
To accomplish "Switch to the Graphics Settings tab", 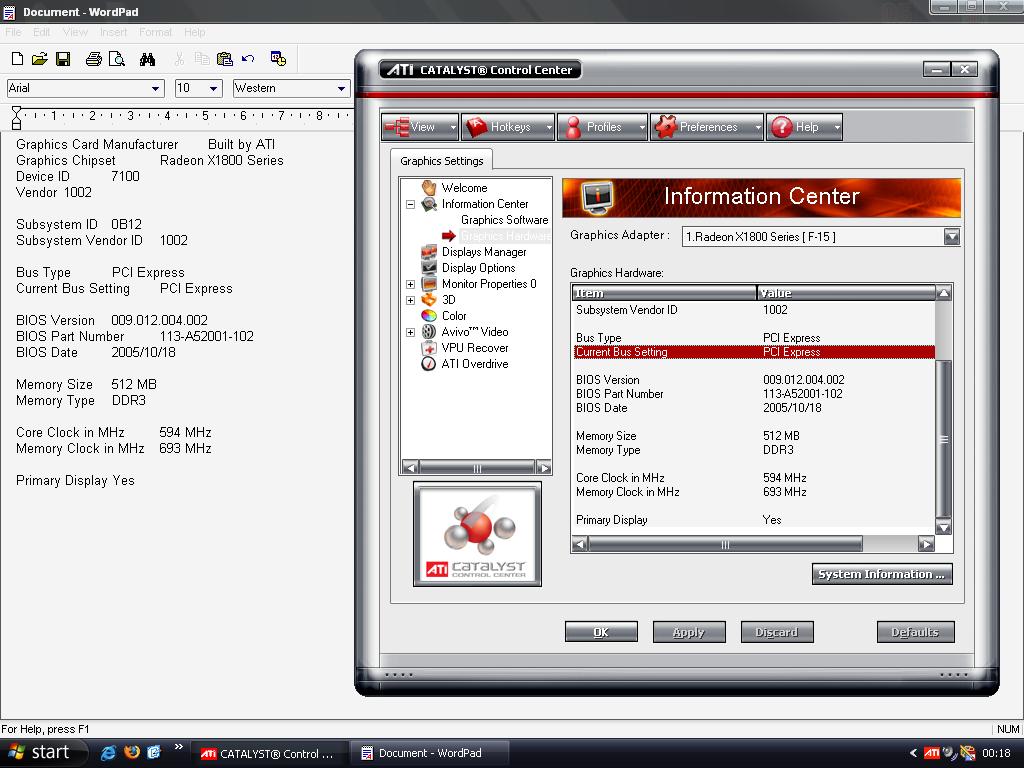I will click(x=441, y=160).
